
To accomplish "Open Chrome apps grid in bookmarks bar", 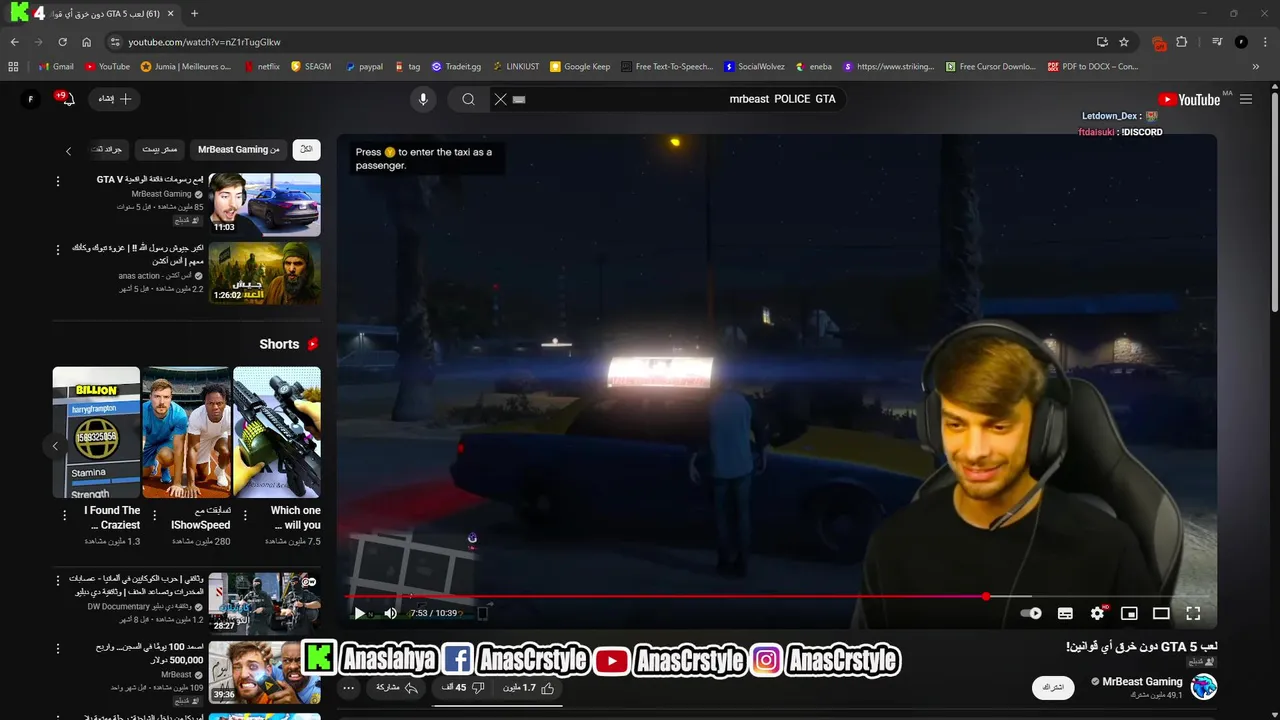I will (13, 67).
